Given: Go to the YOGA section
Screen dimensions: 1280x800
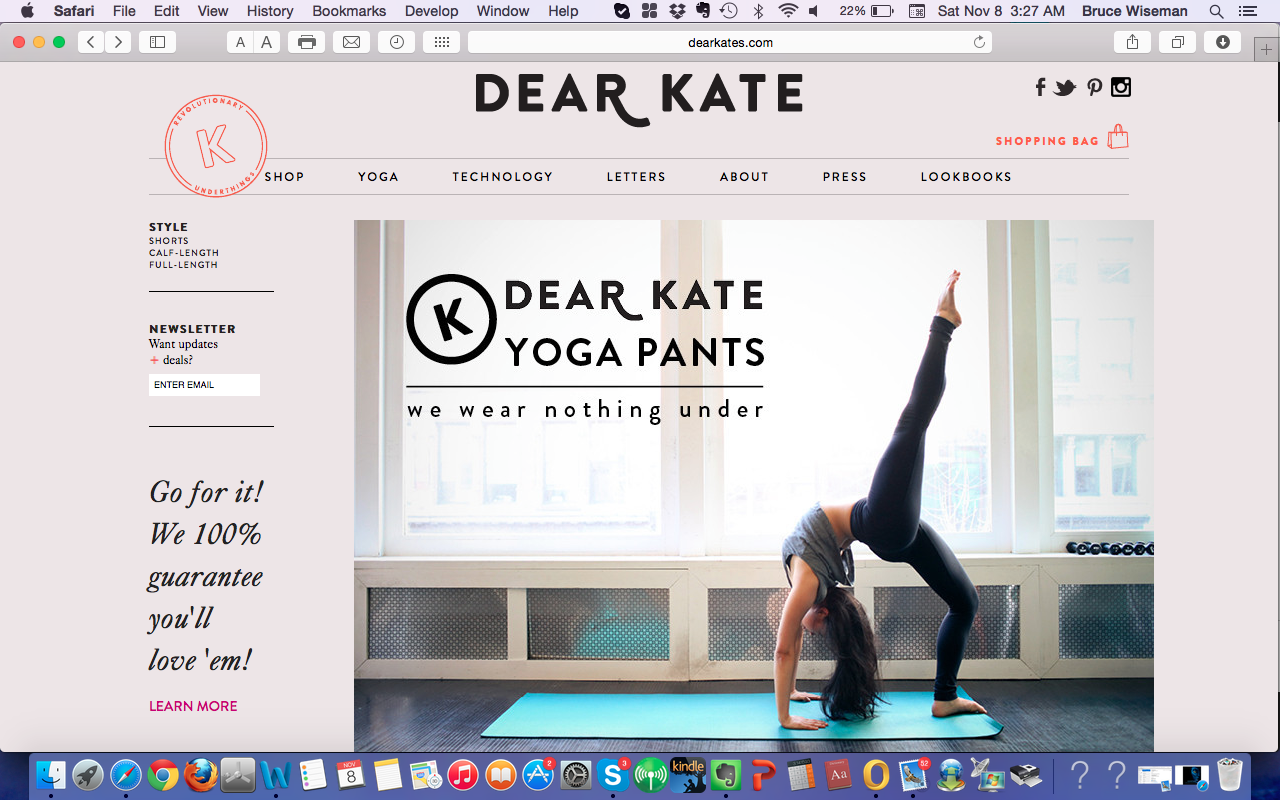Looking at the screenshot, I should (378, 177).
